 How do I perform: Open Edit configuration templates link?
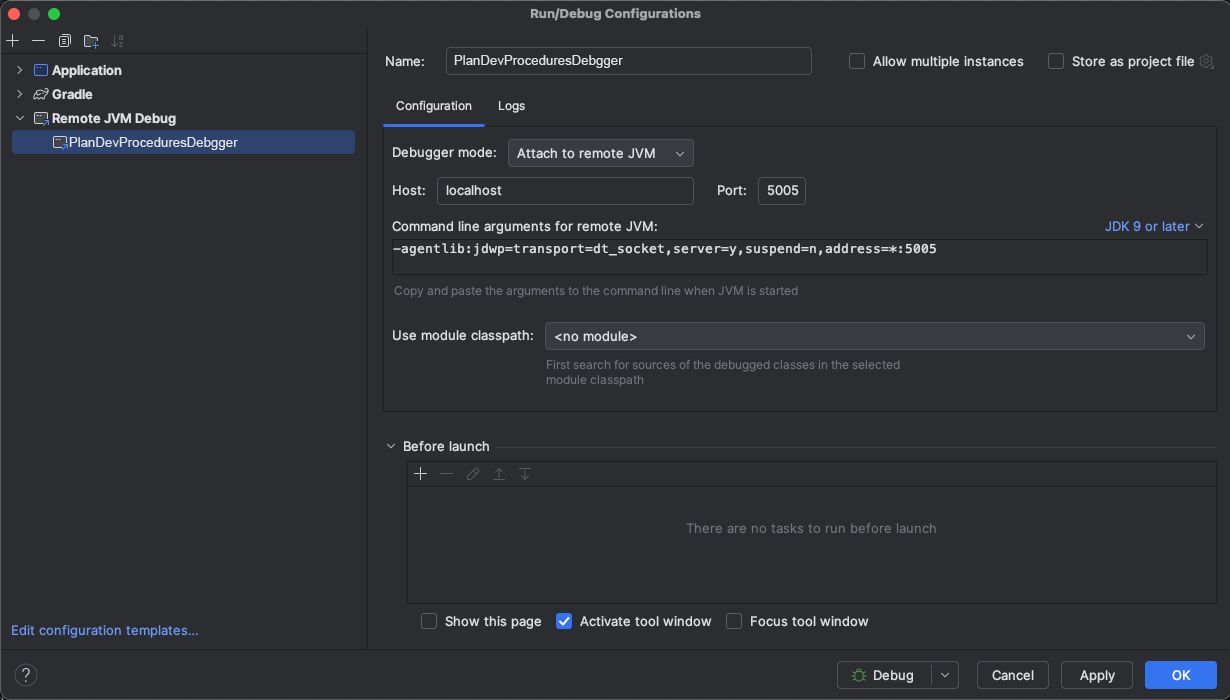click(x=103, y=630)
